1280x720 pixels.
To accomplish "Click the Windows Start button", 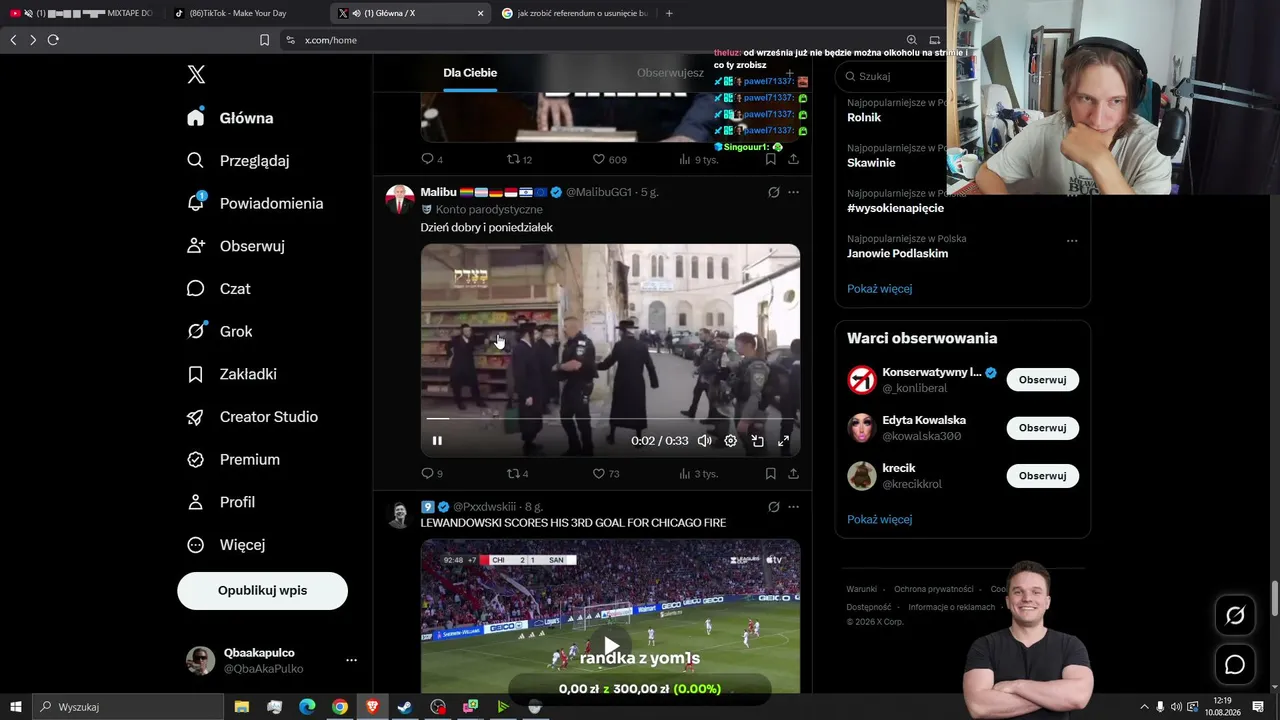I will tap(15, 707).
